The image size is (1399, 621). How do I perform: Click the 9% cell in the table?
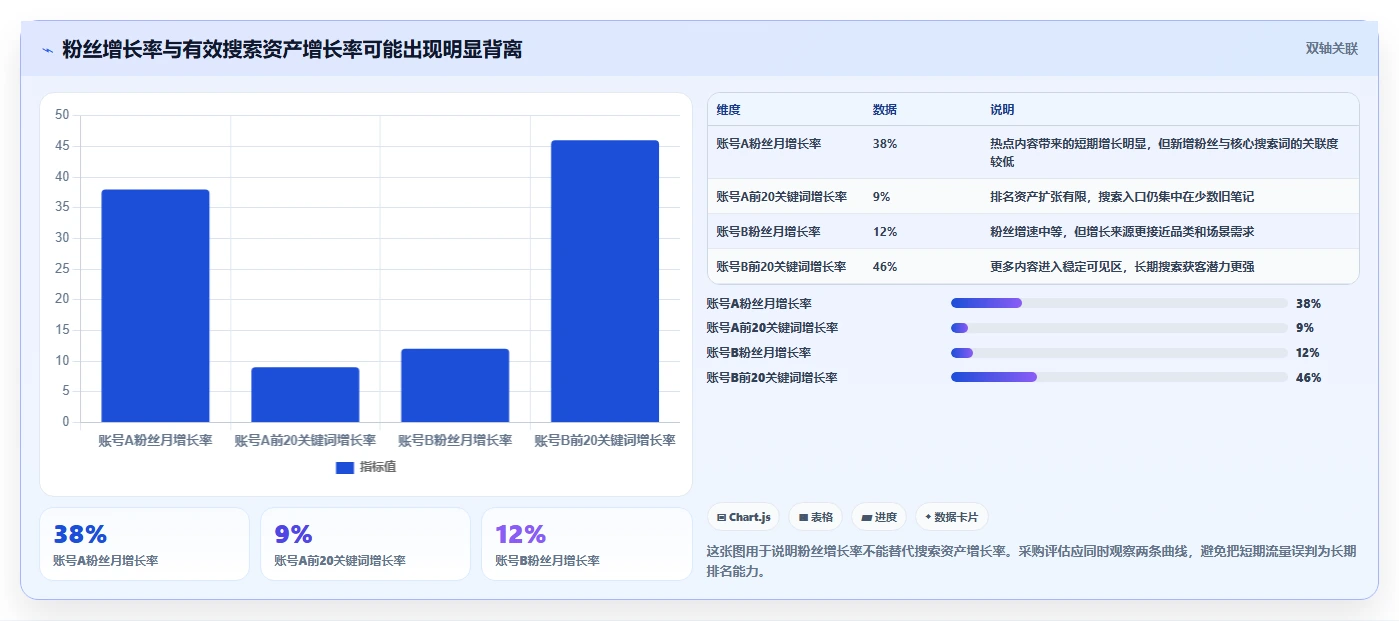(x=882, y=197)
